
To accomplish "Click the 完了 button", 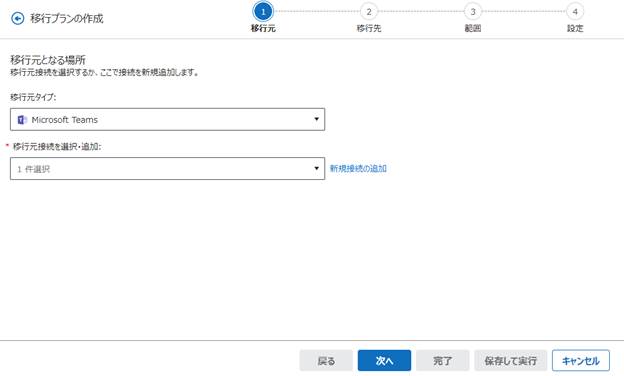I will click(x=443, y=360).
